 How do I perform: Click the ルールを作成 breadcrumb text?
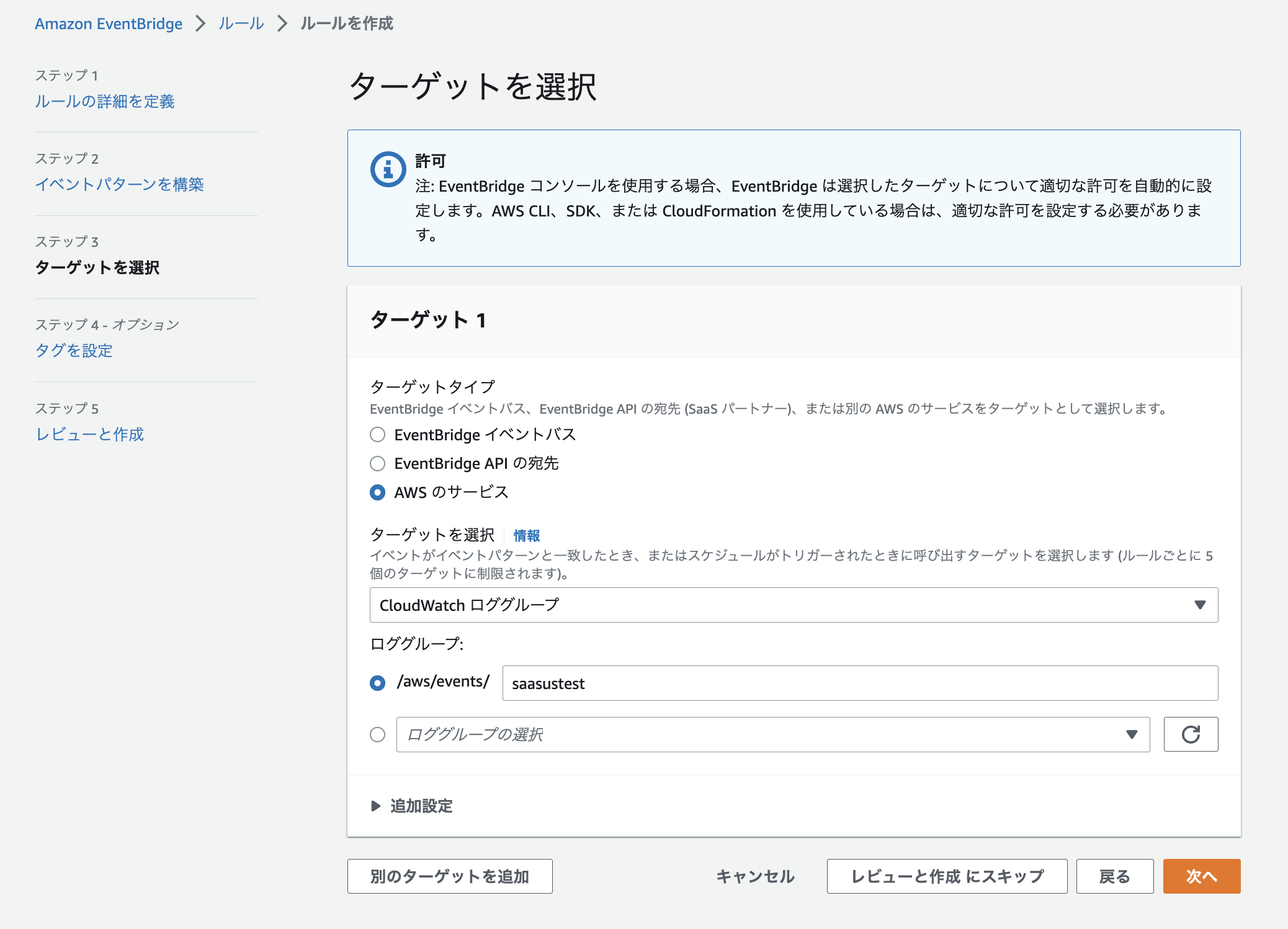(x=347, y=24)
